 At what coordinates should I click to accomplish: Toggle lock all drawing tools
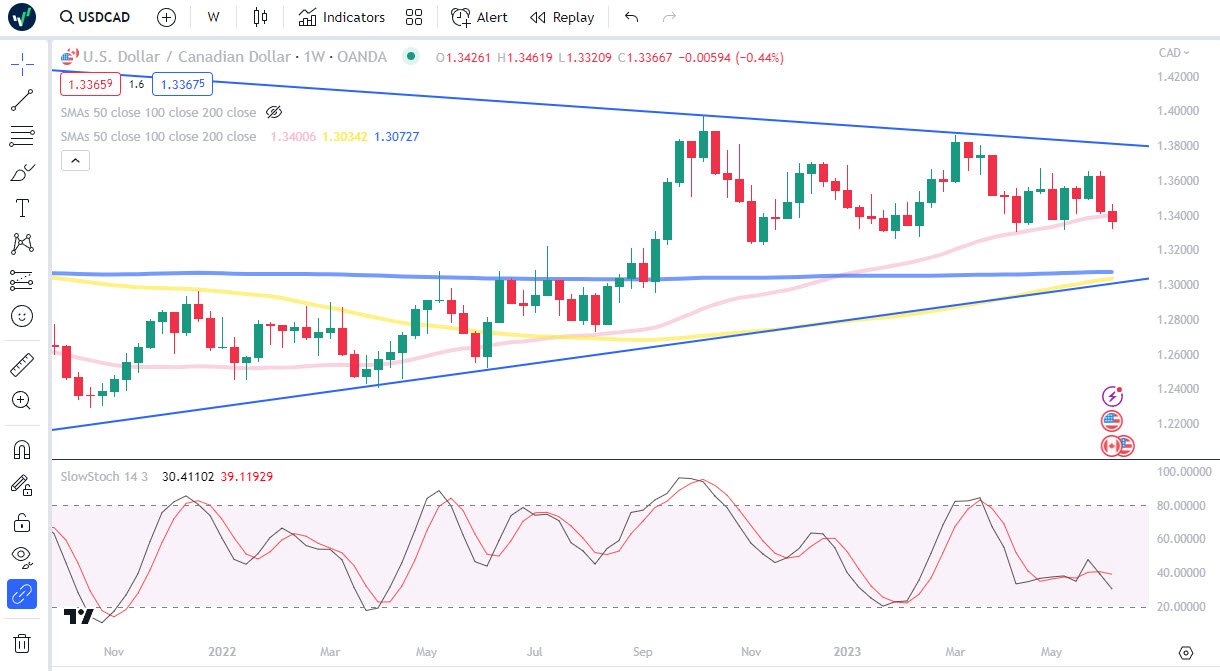tap(22, 522)
